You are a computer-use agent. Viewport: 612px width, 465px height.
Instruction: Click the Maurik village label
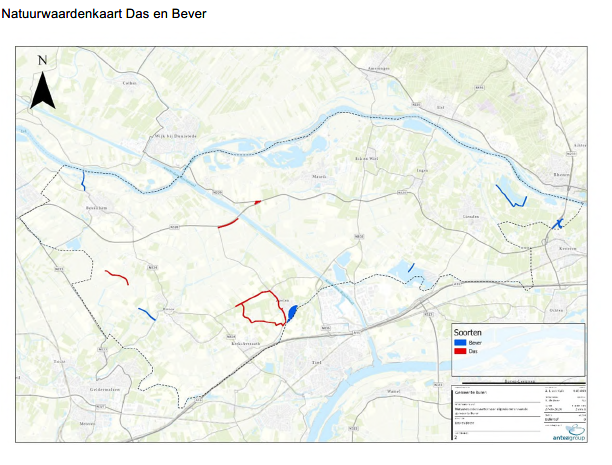point(320,176)
